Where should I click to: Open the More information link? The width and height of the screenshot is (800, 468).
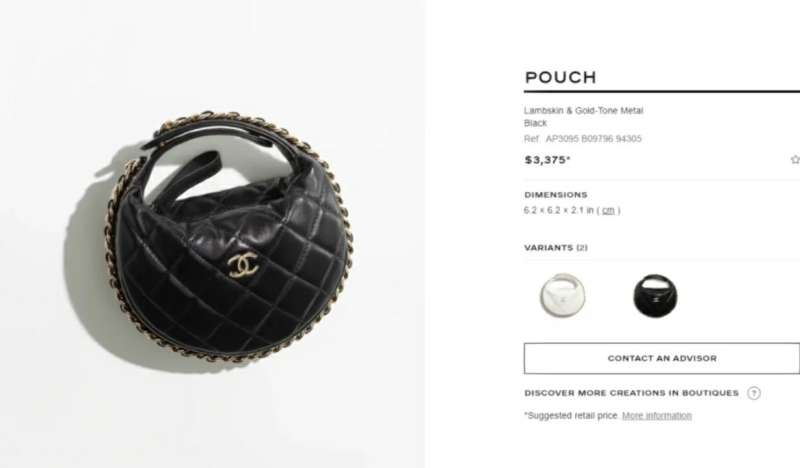click(657, 415)
